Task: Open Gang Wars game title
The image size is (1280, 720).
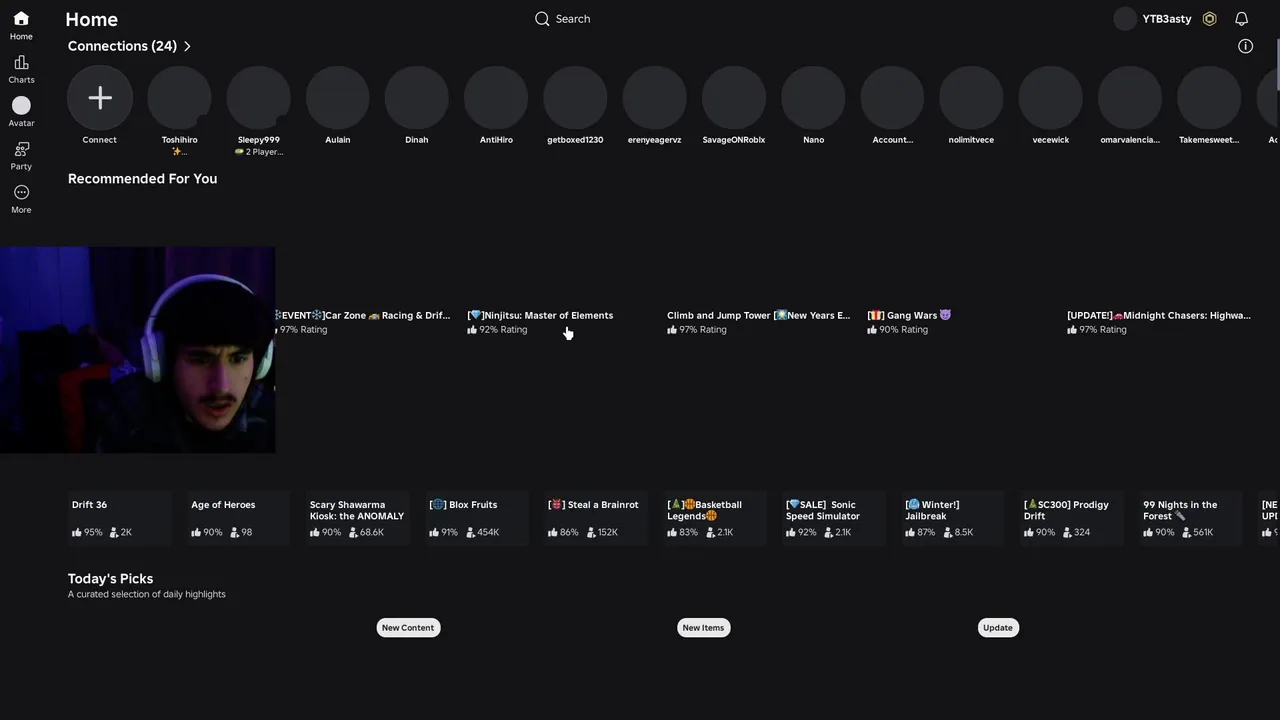Action: coord(909,316)
